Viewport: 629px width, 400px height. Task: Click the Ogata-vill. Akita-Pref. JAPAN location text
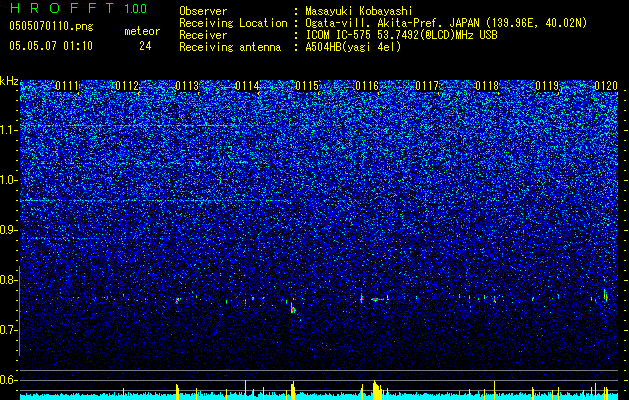click(x=446, y=23)
